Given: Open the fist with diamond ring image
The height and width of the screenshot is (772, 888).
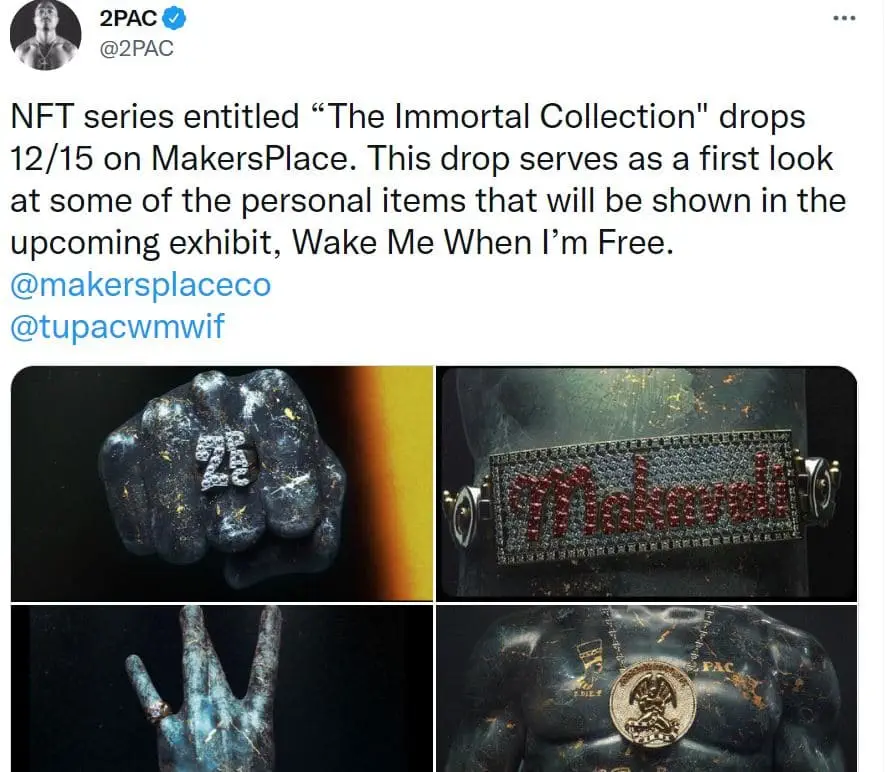Looking at the screenshot, I should 222,483.
